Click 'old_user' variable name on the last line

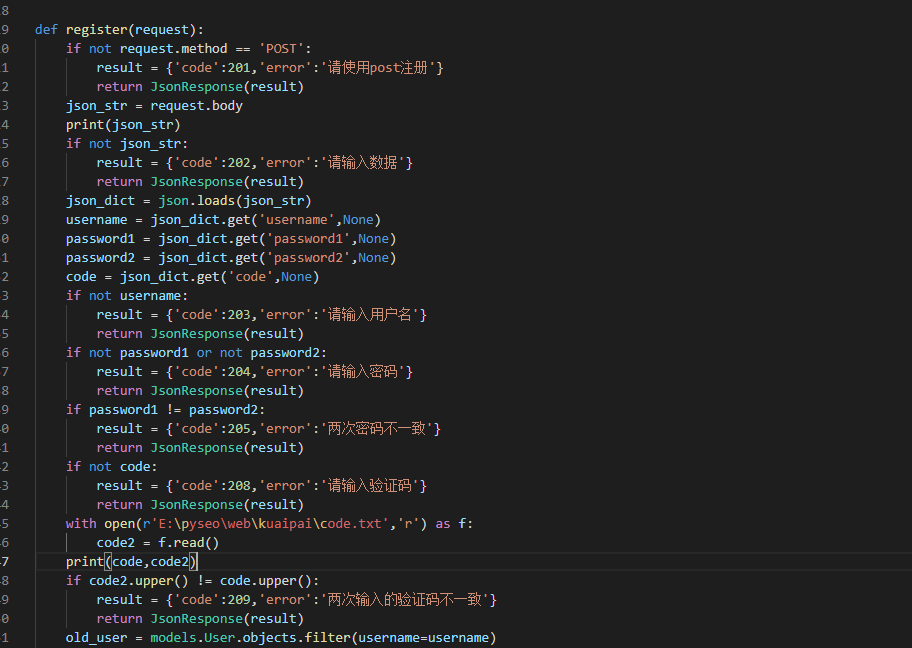[97, 638]
